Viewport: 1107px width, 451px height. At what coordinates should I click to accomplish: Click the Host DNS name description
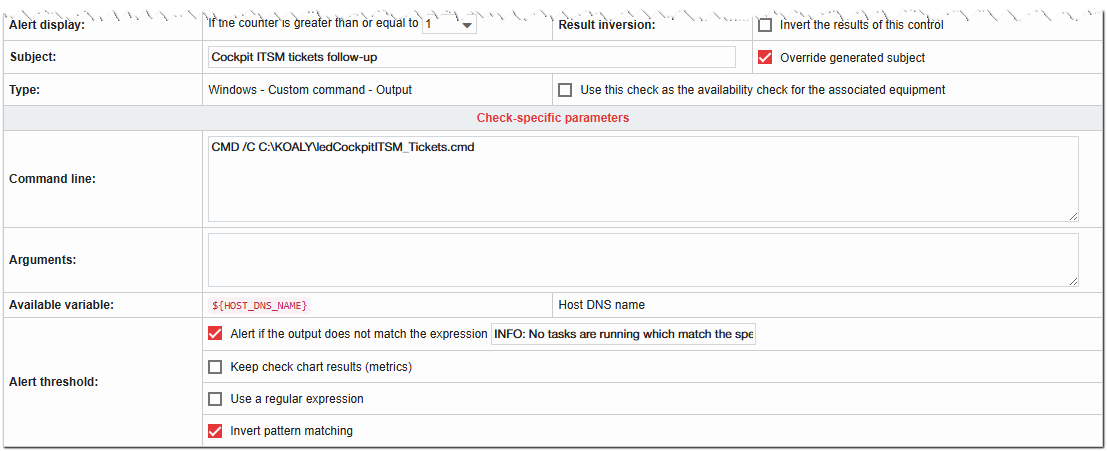(601, 305)
